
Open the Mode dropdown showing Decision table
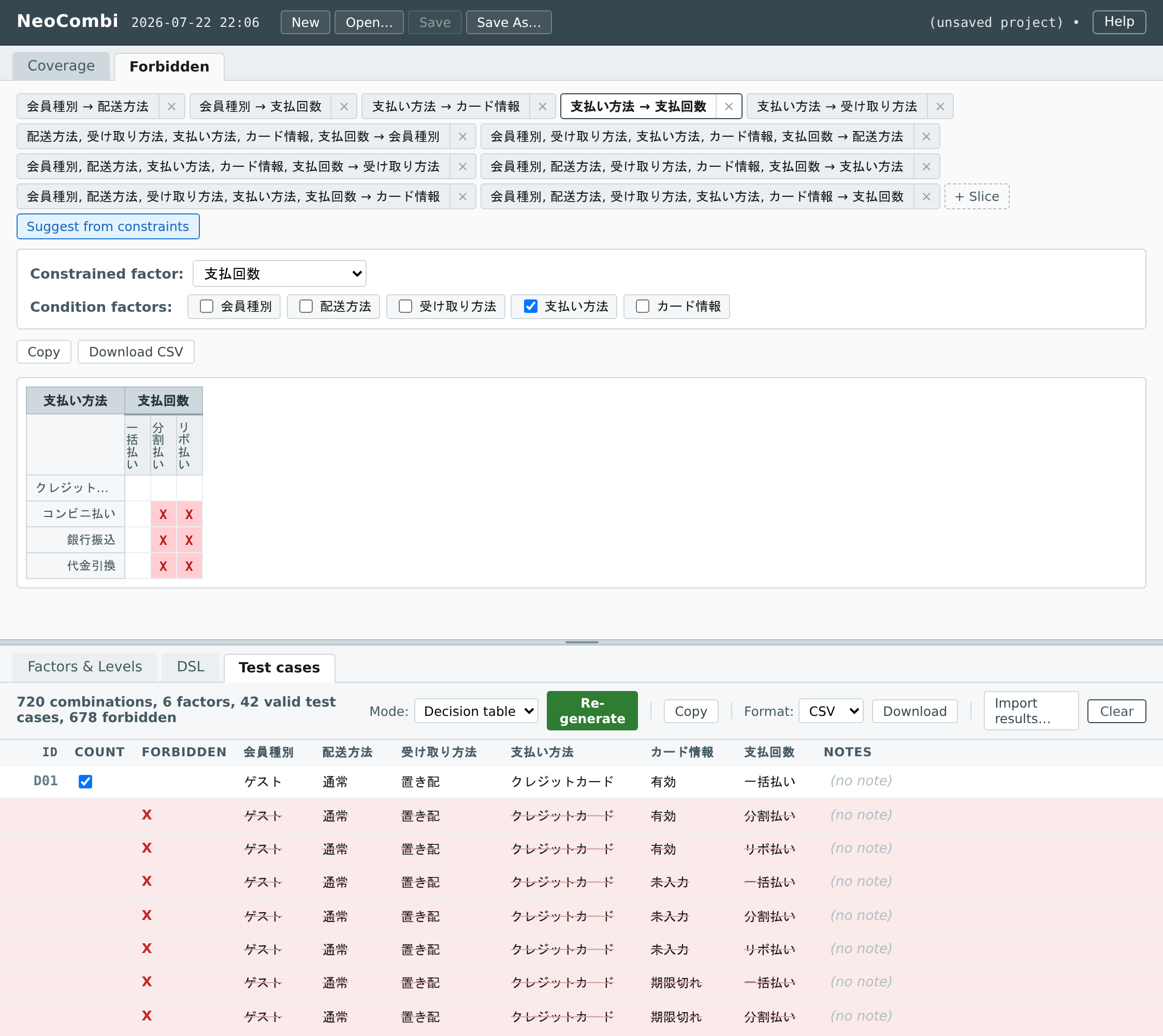(476, 711)
